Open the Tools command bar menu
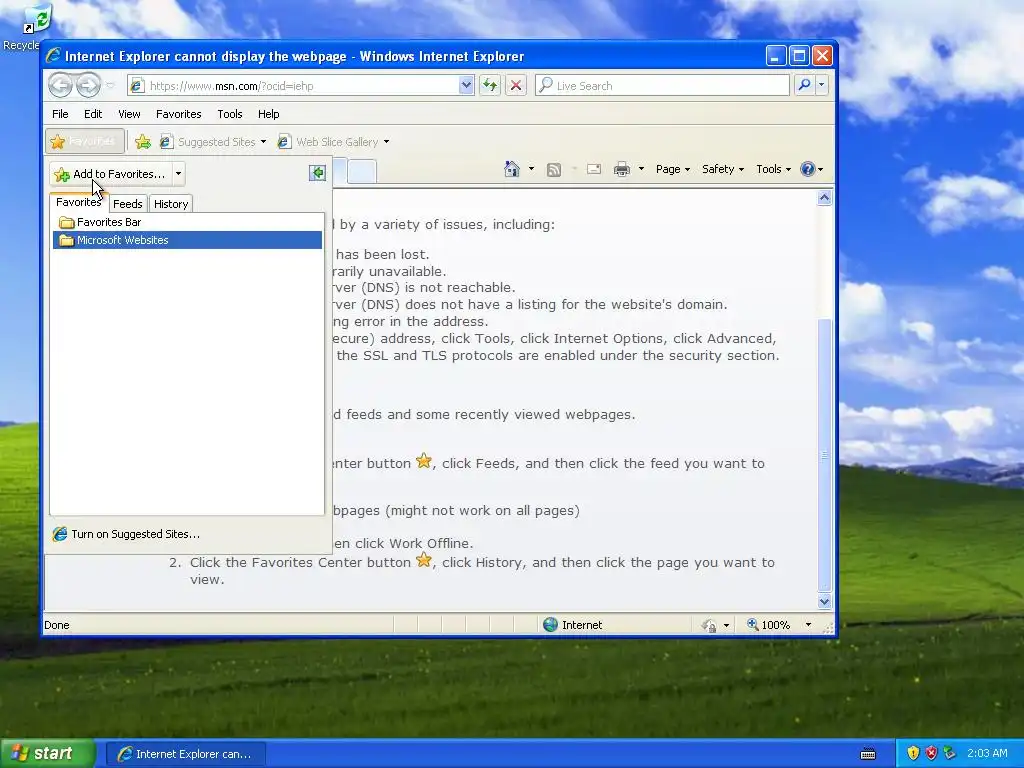Screen dimensions: 1024x768 pyautogui.click(x=773, y=169)
